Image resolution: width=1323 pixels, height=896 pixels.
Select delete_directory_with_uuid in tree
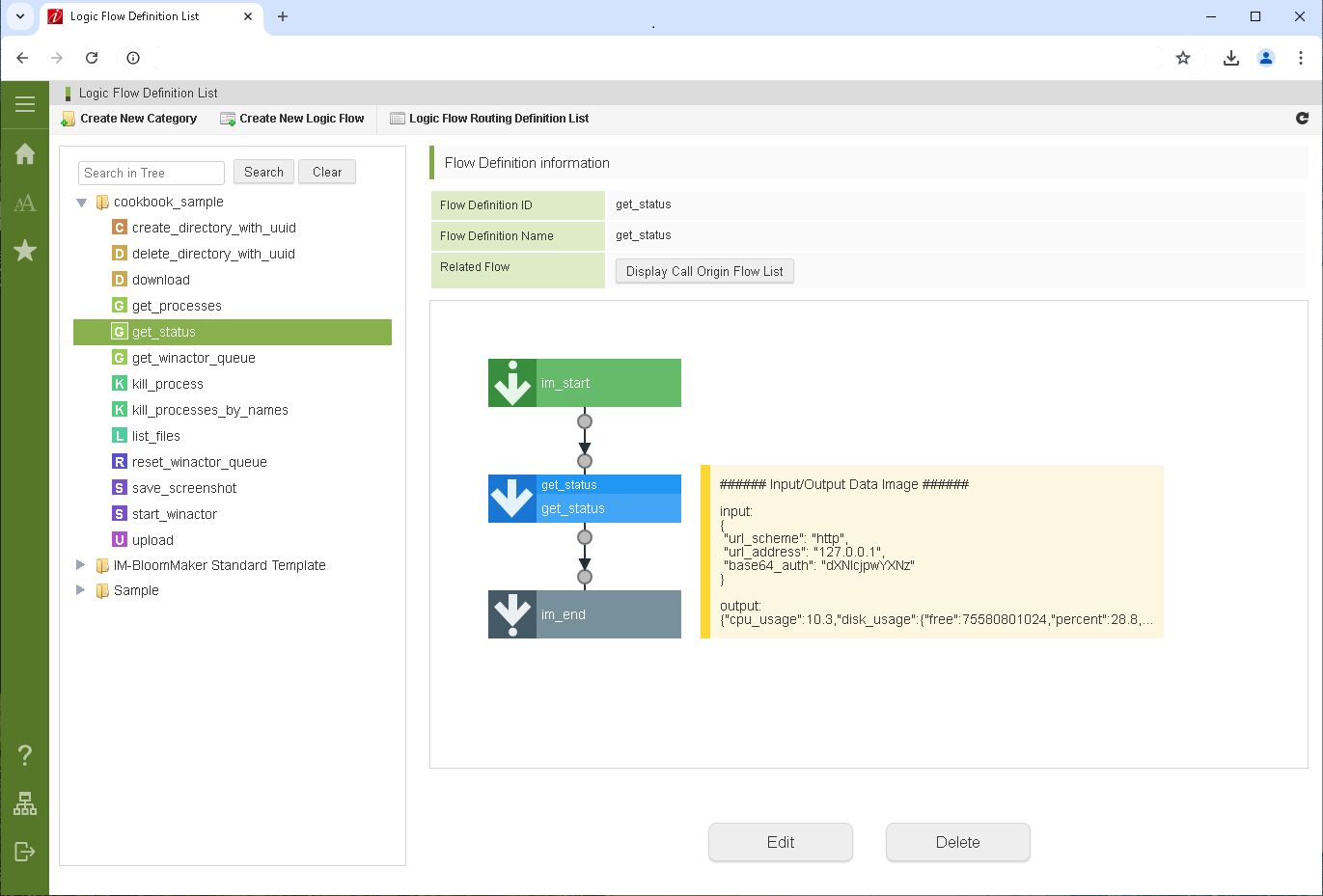click(213, 254)
